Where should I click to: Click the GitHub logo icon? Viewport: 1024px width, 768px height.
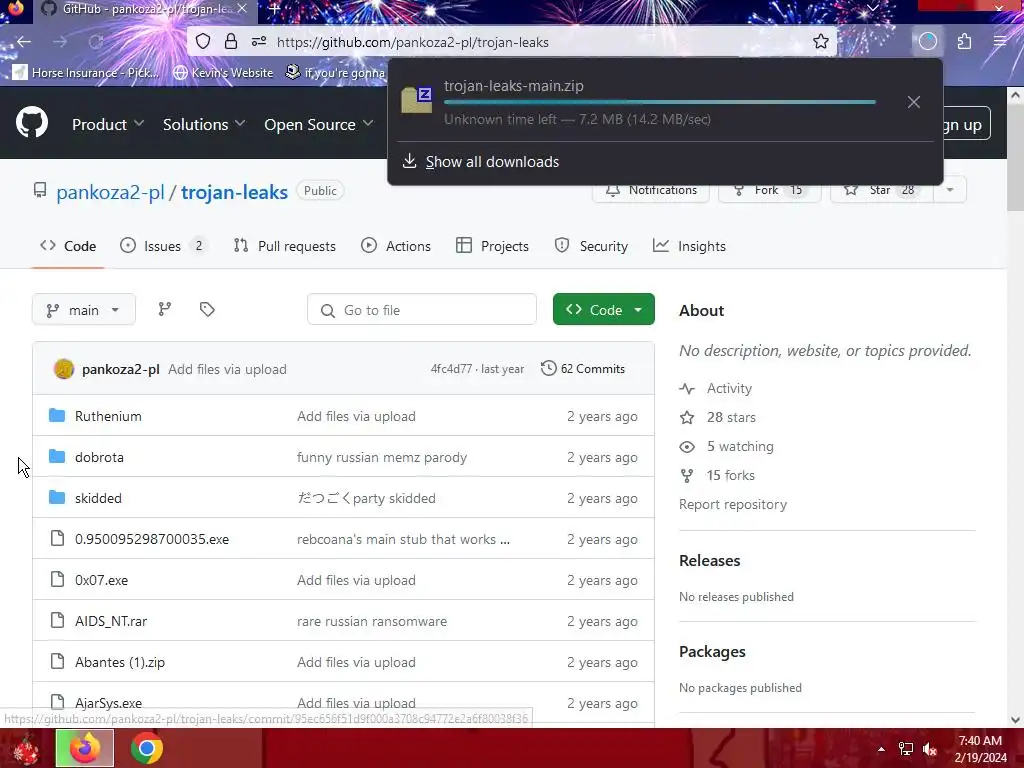(x=31, y=123)
